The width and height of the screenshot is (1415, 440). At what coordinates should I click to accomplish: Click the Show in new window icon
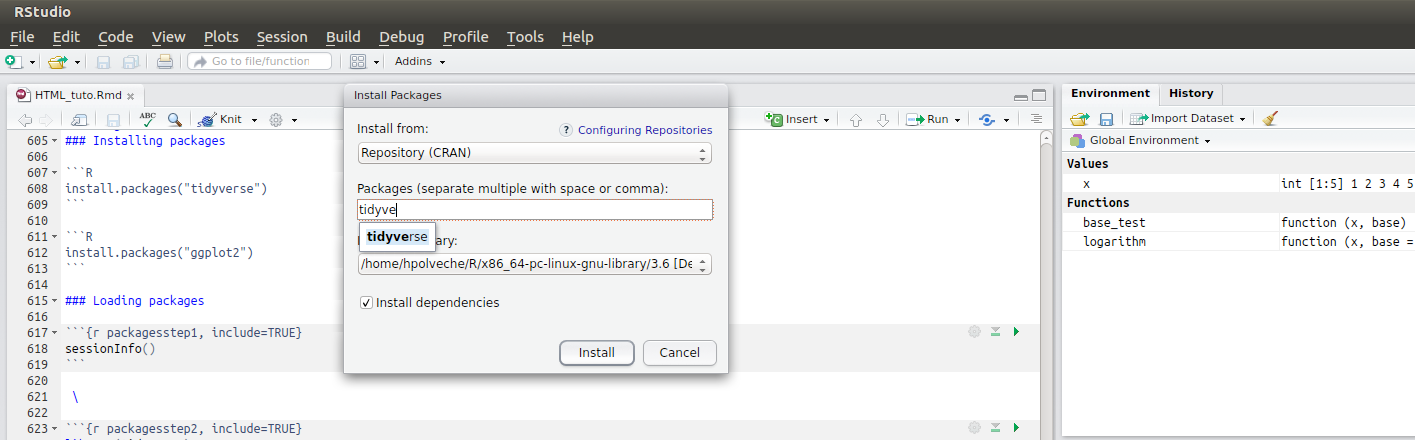[x=80, y=120]
